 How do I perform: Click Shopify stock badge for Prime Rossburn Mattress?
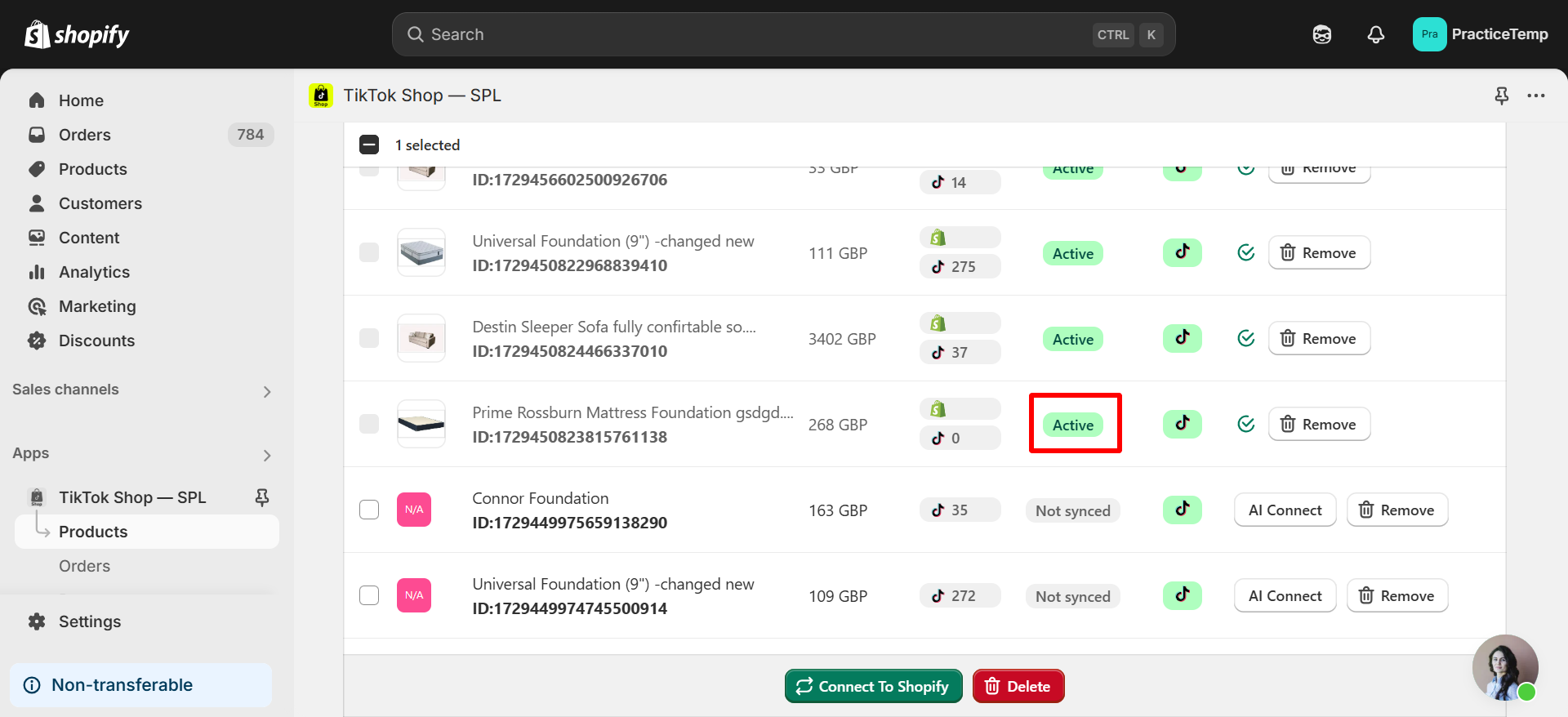960,409
